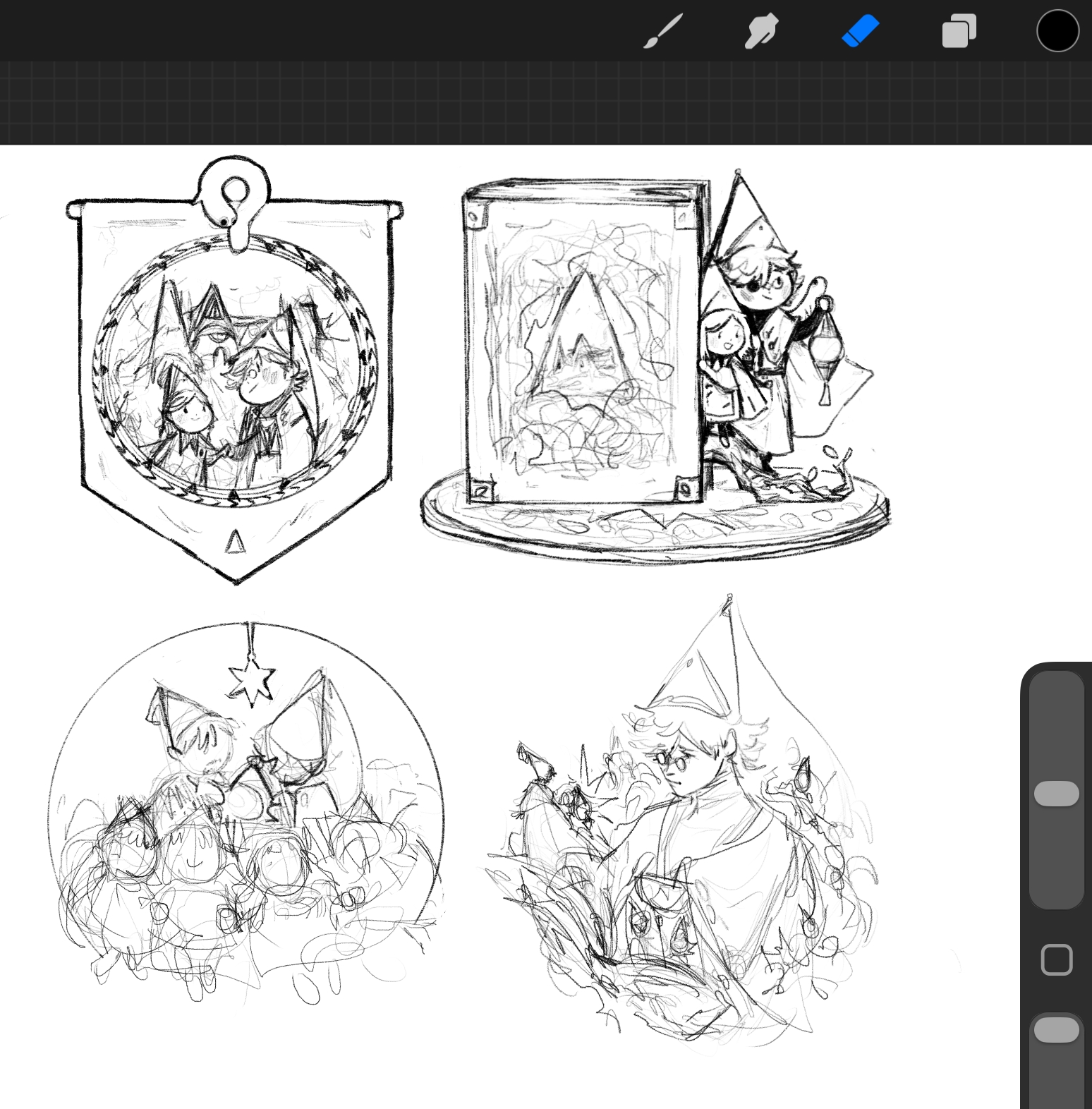Select the Smudge finger tool

coord(761,32)
